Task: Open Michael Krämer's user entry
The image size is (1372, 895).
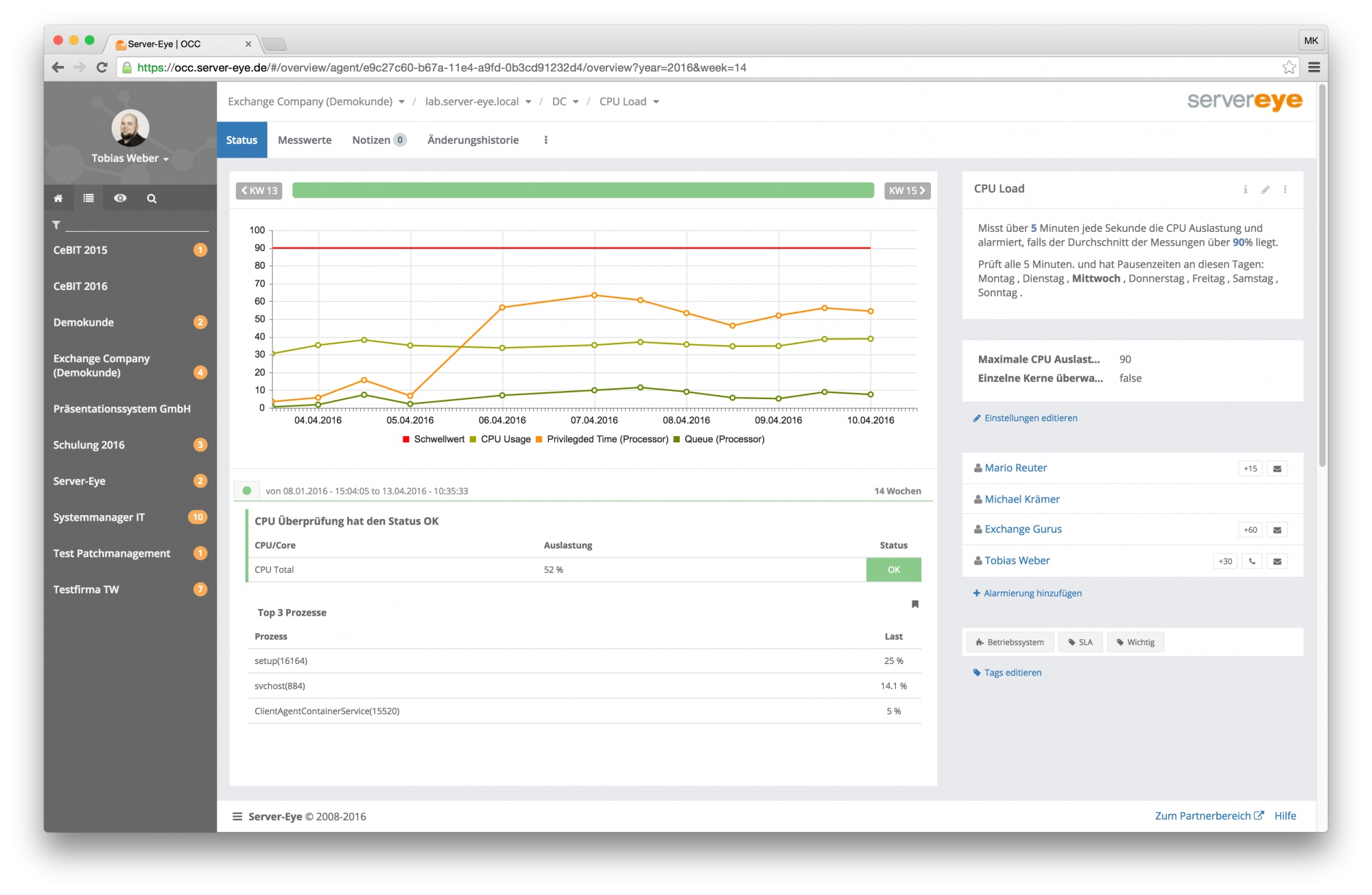Action: (1022, 499)
